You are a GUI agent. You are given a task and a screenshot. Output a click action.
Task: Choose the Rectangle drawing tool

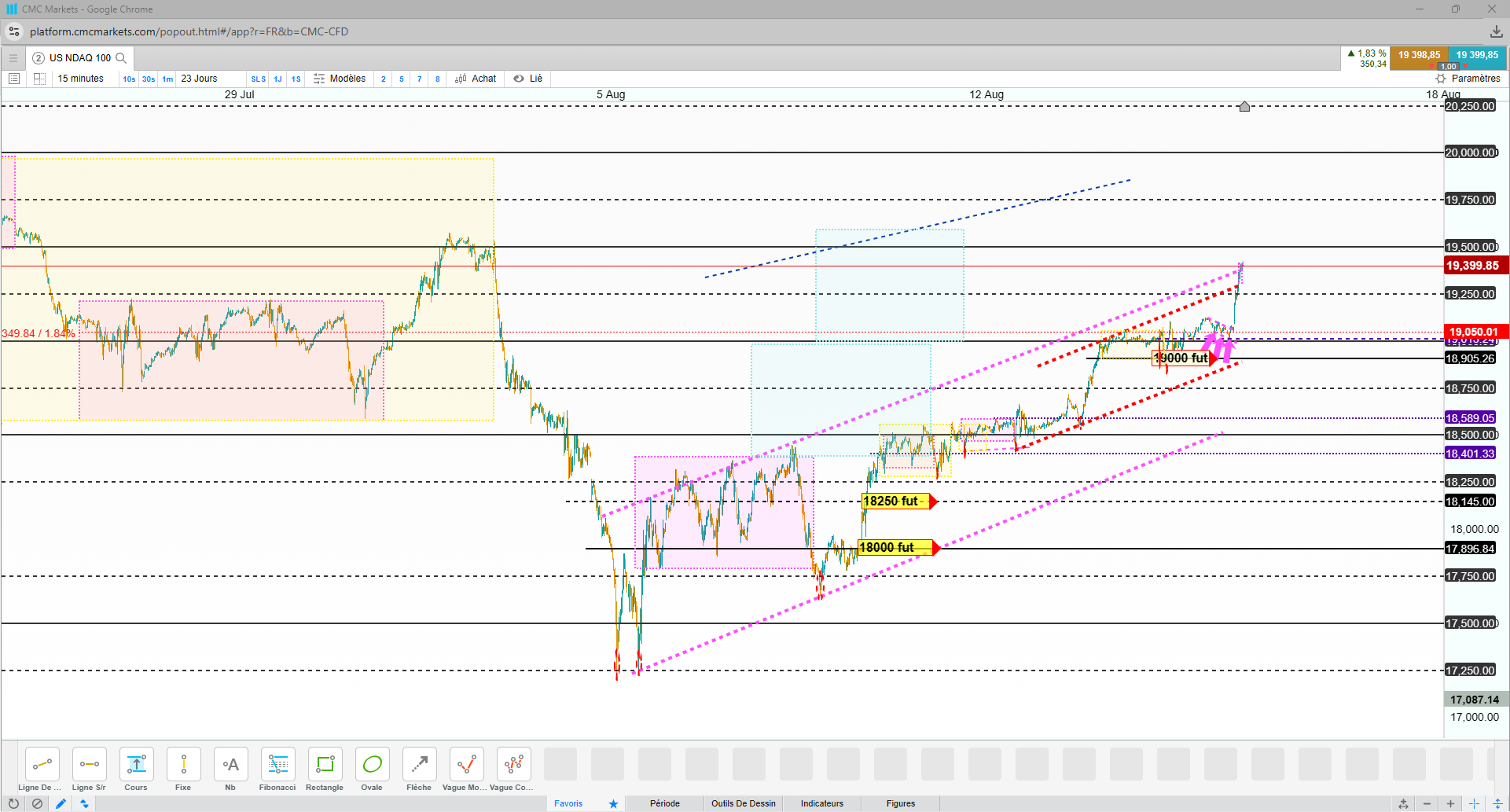coord(325,770)
